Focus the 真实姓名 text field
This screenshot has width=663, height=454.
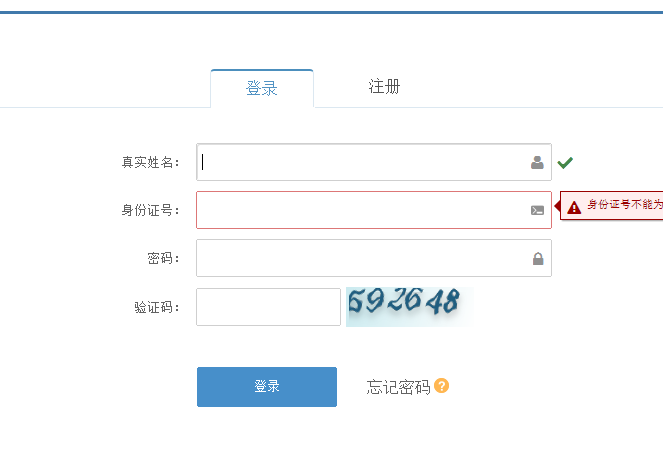click(374, 162)
